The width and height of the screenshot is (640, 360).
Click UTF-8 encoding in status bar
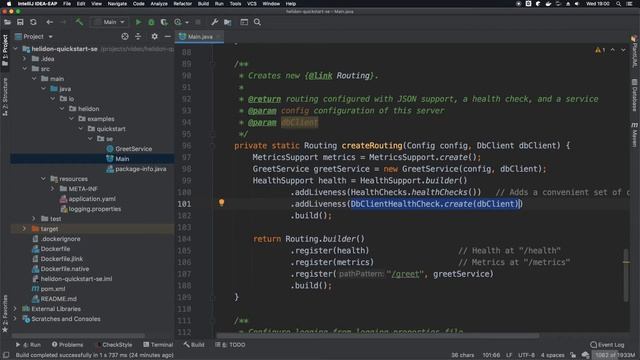click(526, 356)
